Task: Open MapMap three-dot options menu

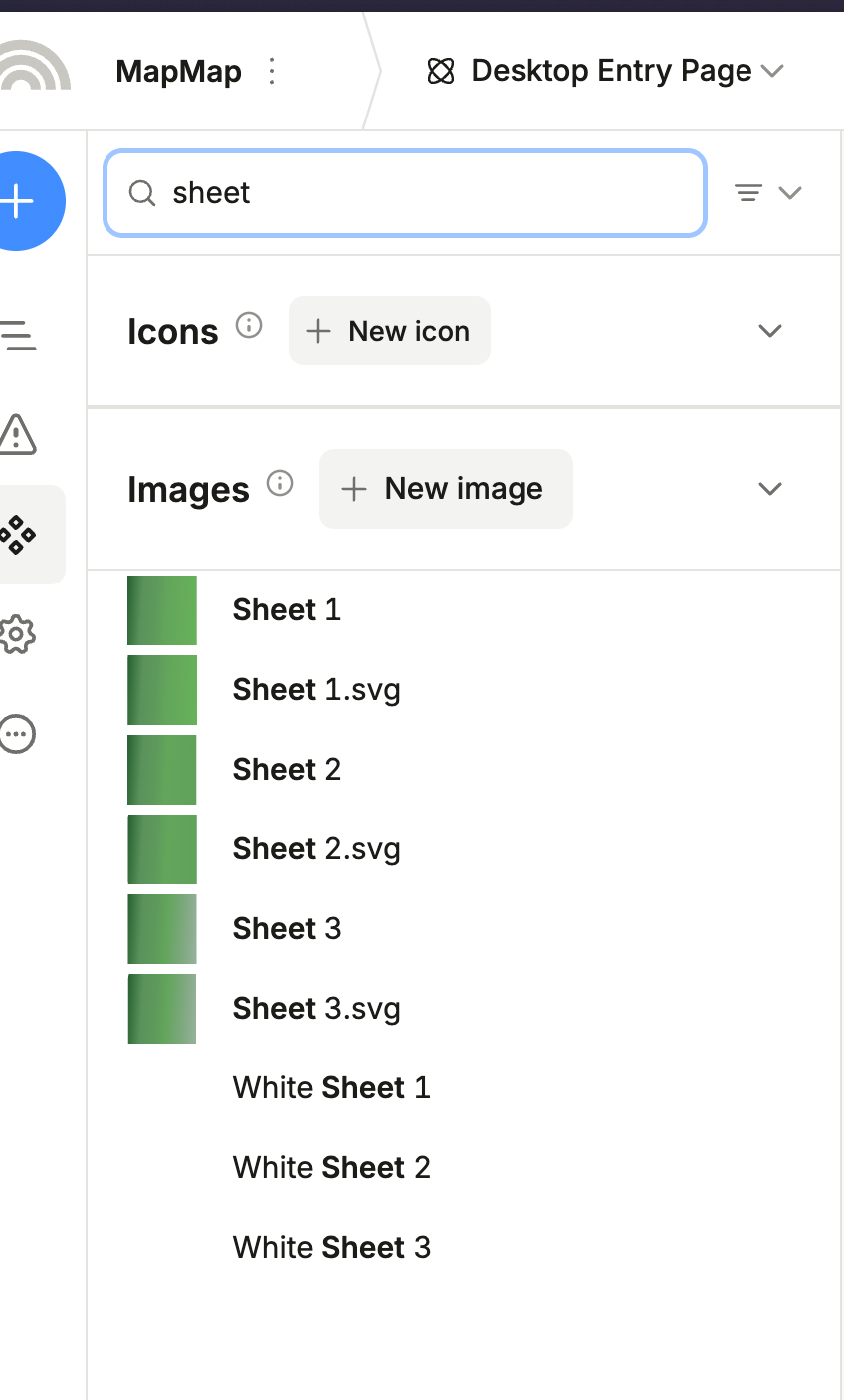Action: pyautogui.click(x=272, y=71)
